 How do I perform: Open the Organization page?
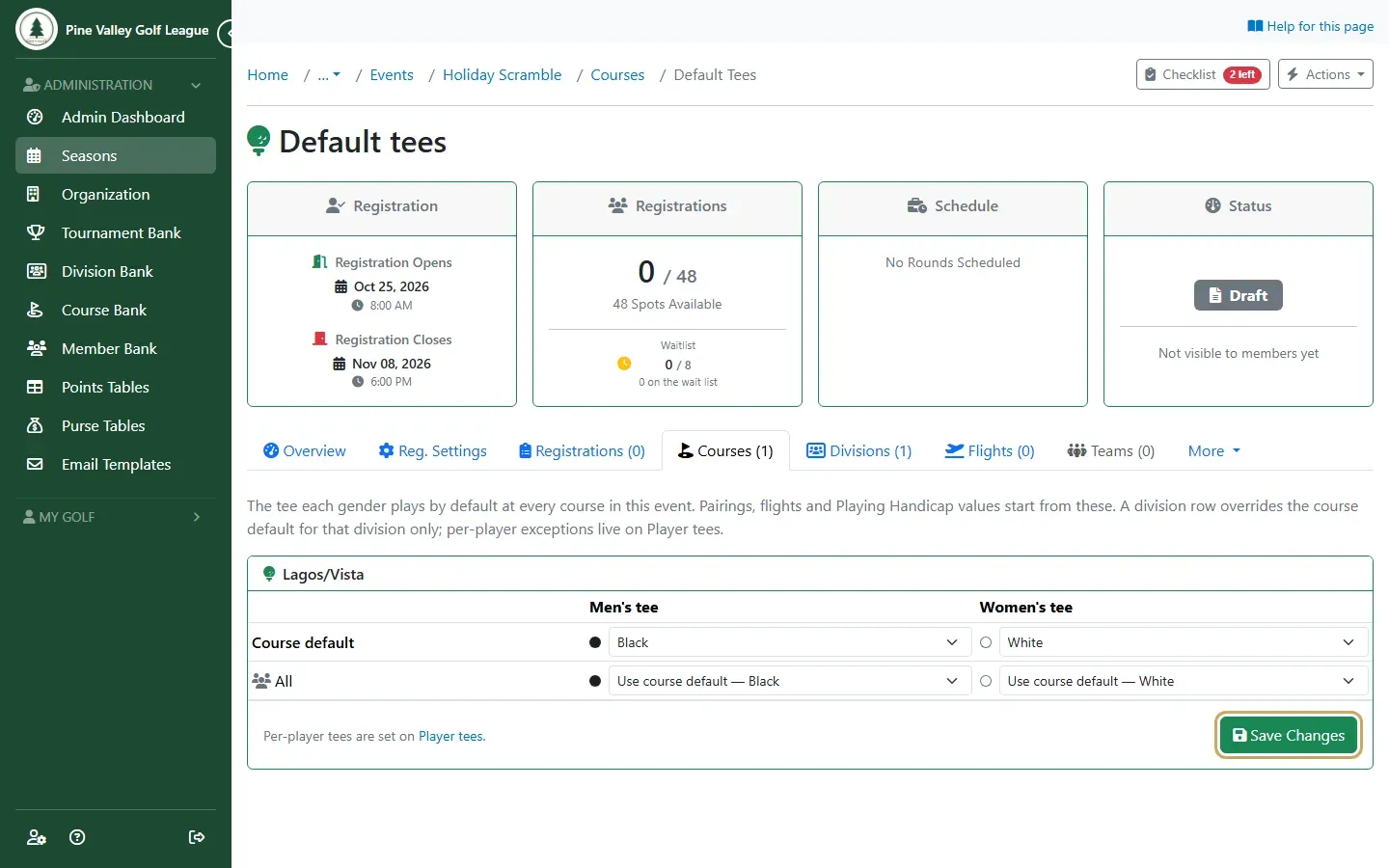pyautogui.click(x=116, y=194)
